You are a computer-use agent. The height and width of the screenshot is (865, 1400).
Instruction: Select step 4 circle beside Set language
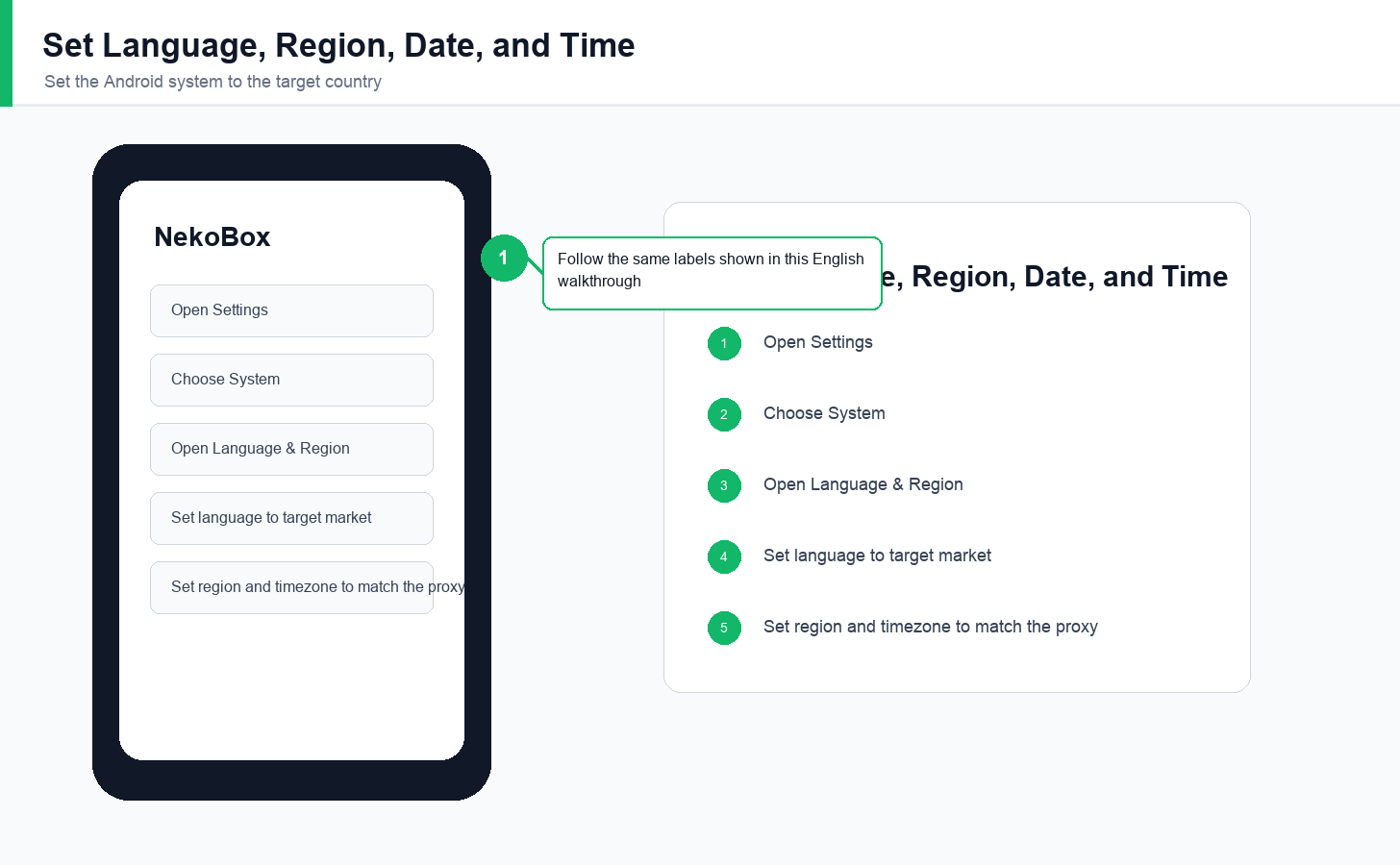pos(724,556)
